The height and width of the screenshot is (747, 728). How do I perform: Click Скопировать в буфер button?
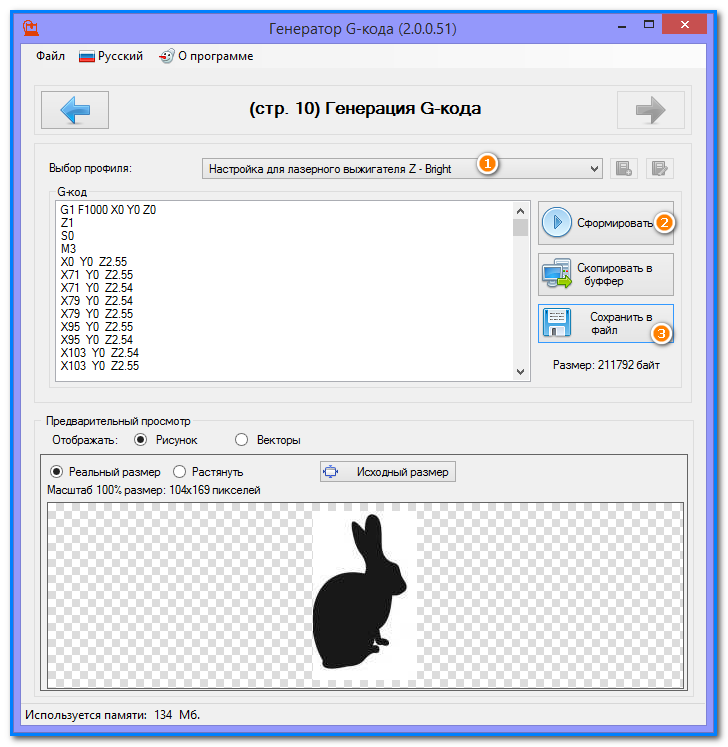(606, 274)
